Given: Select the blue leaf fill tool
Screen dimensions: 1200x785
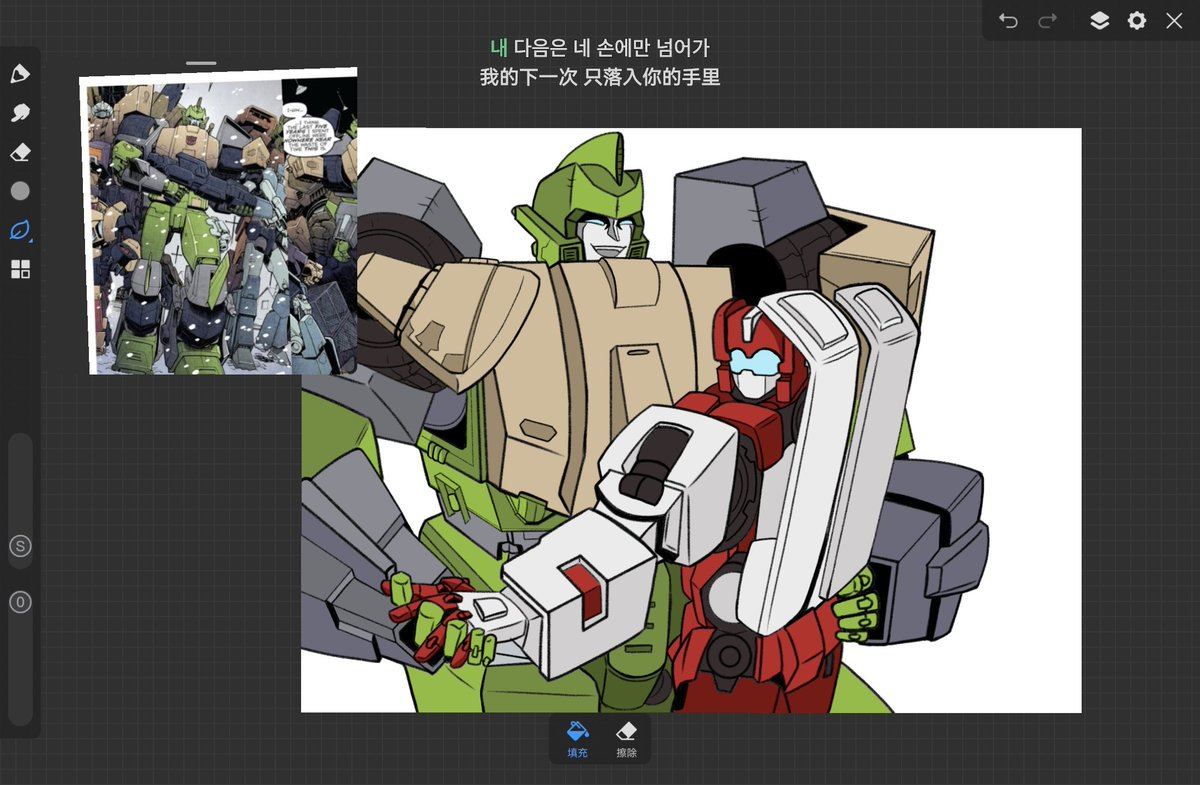Looking at the screenshot, I should point(20,230).
